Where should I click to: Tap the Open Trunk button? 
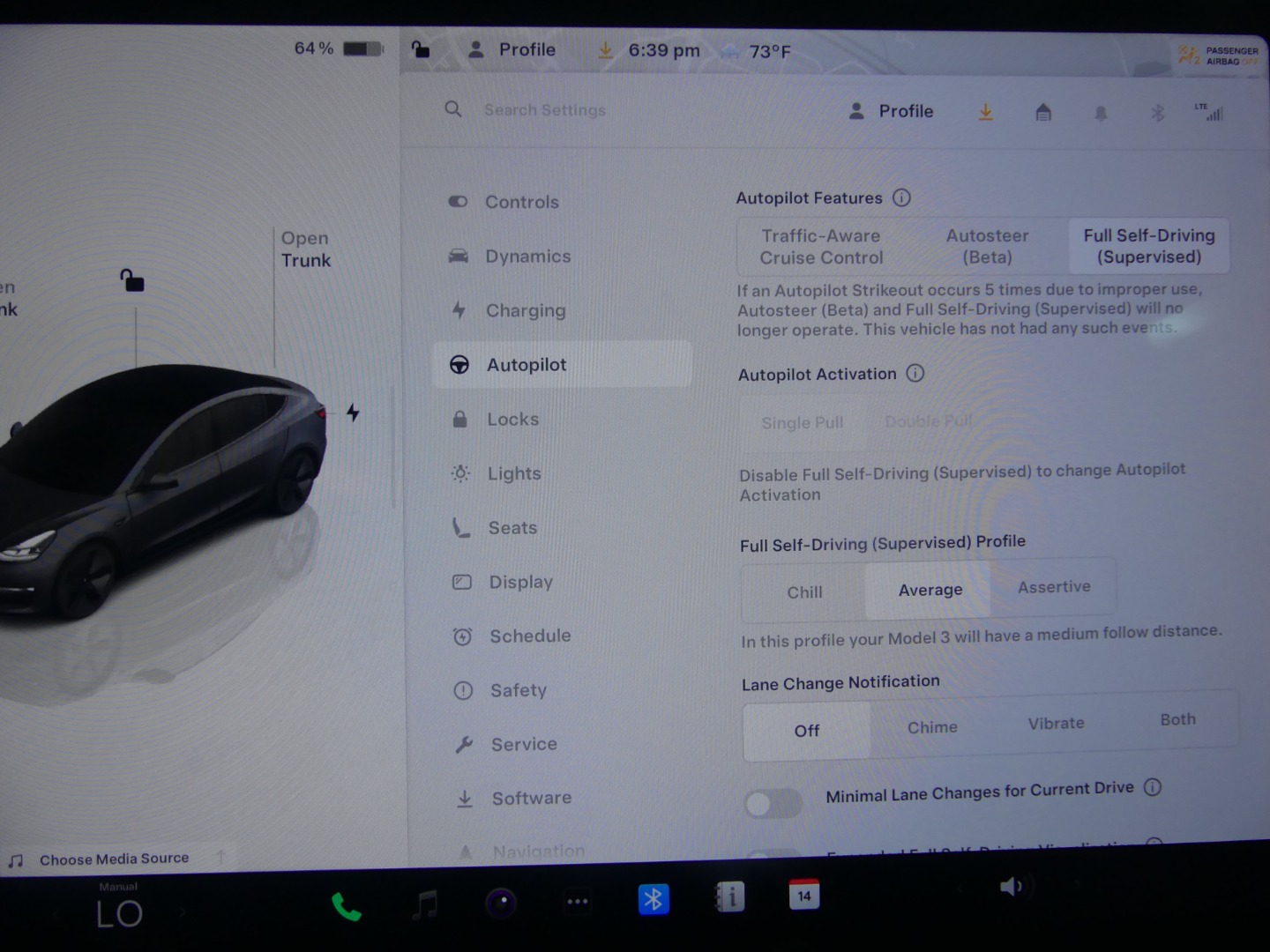(305, 249)
